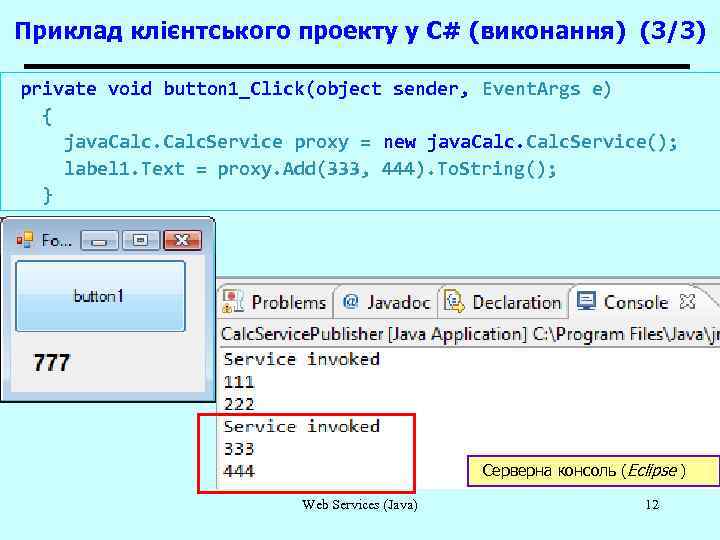Image resolution: width=720 pixels, height=540 pixels.
Task: Open the Javadoc tab
Action: click(386, 302)
